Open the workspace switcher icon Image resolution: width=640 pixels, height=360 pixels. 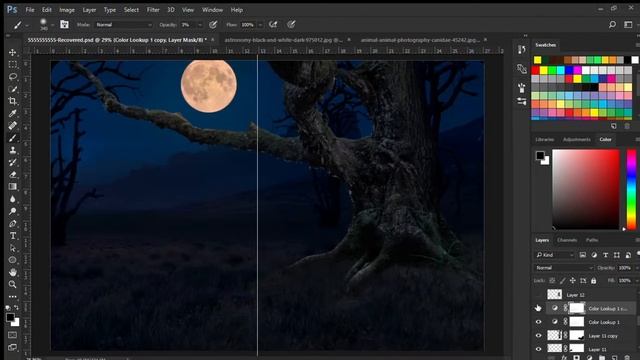tap(628, 24)
